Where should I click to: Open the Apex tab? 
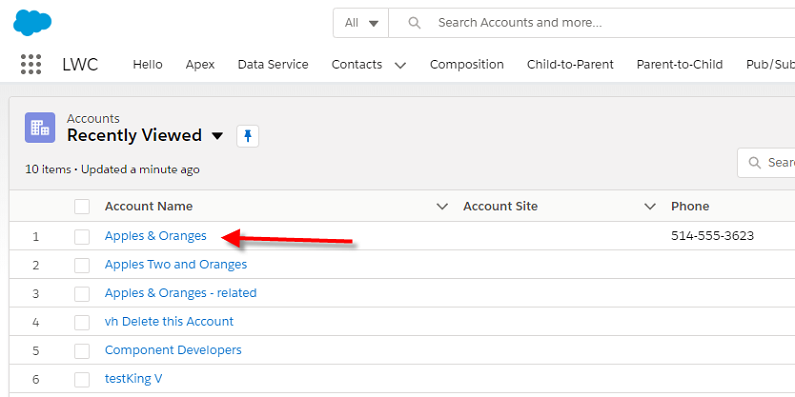point(200,65)
